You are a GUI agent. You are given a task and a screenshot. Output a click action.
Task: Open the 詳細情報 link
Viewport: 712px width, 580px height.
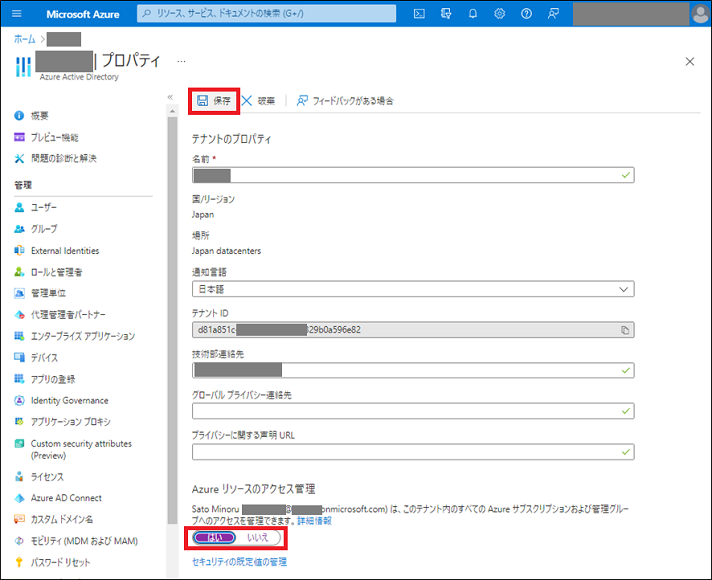tap(314, 521)
